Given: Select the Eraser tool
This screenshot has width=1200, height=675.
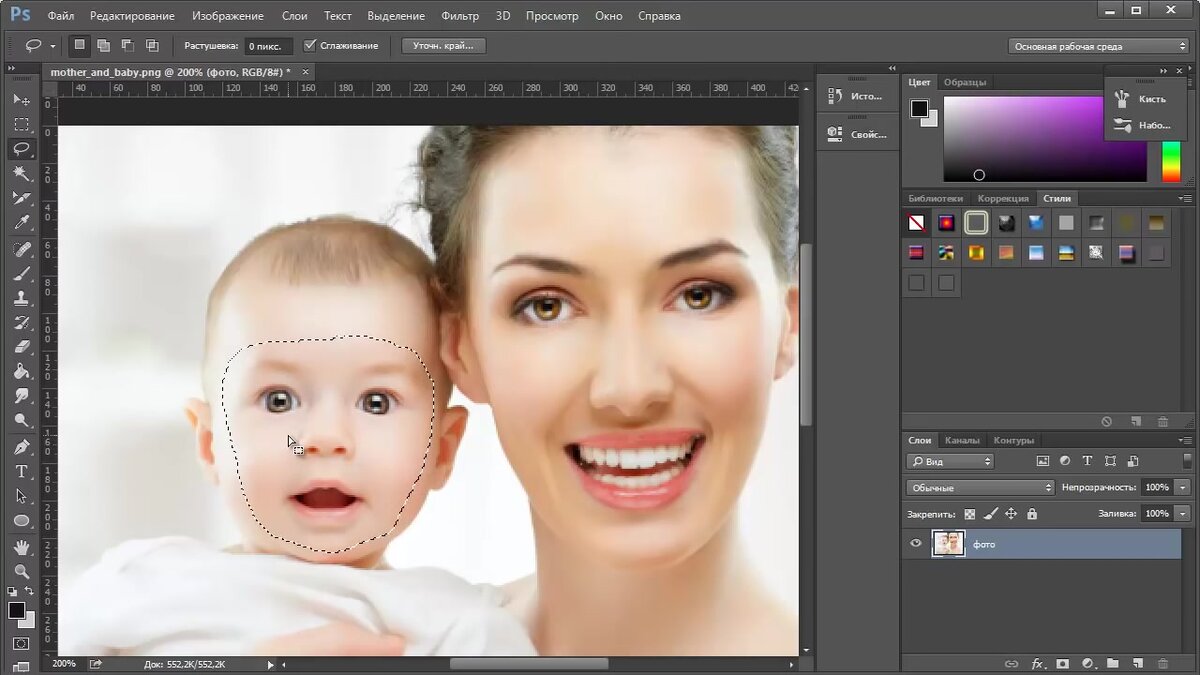Looking at the screenshot, I should click(x=21, y=347).
